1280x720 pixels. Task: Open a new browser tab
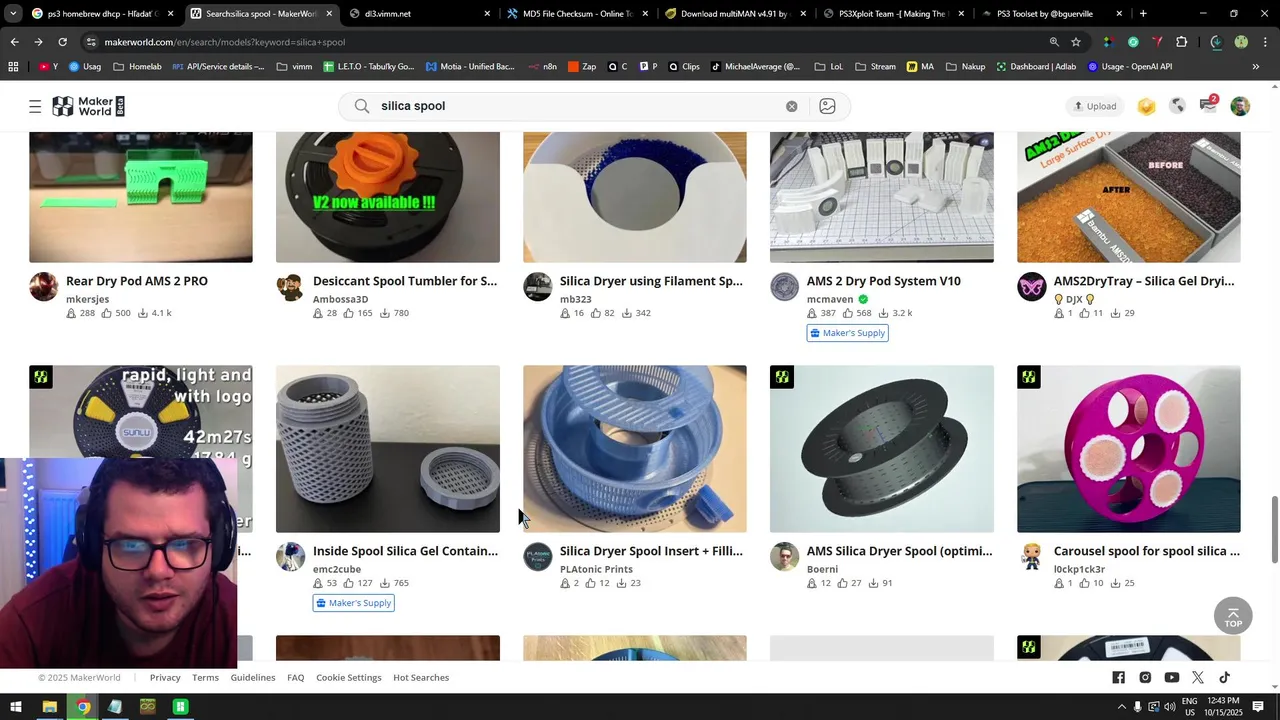[x=1143, y=14]
